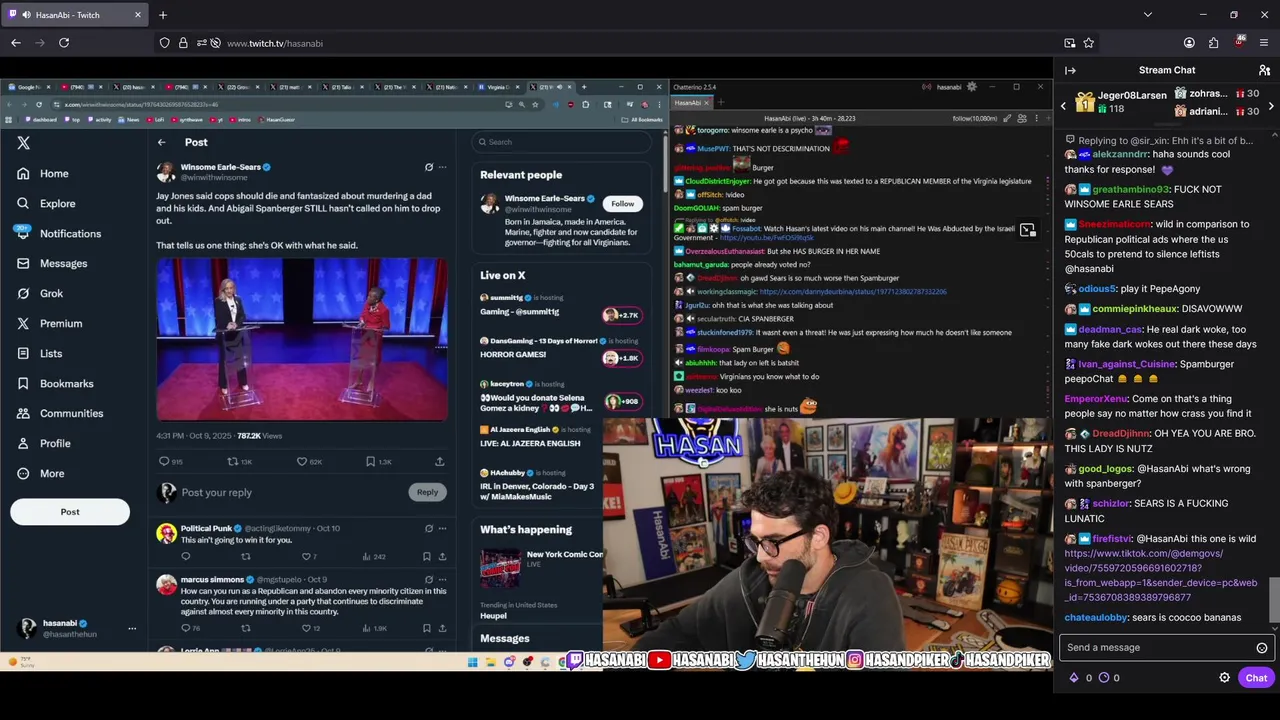Open the Bits icon below chat input
This screenshot has width=1280, height=720.
click(x=1075, y=678)
